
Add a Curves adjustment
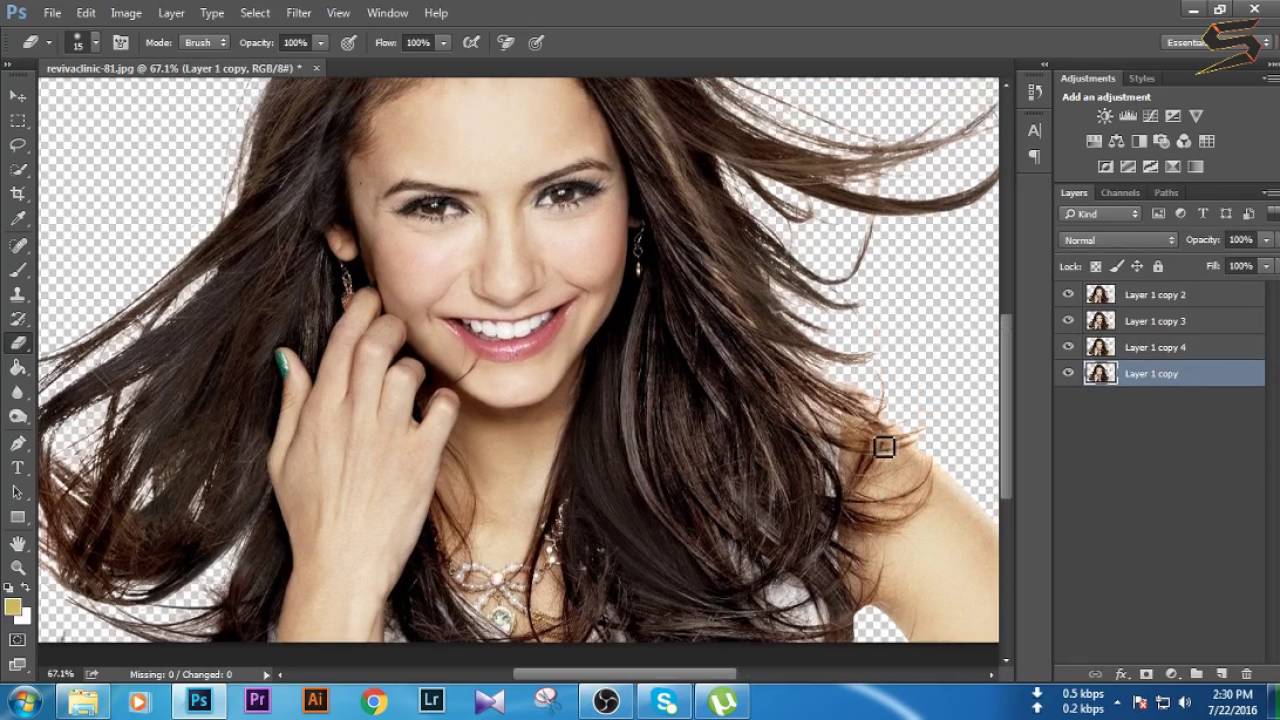[1151, 117]
